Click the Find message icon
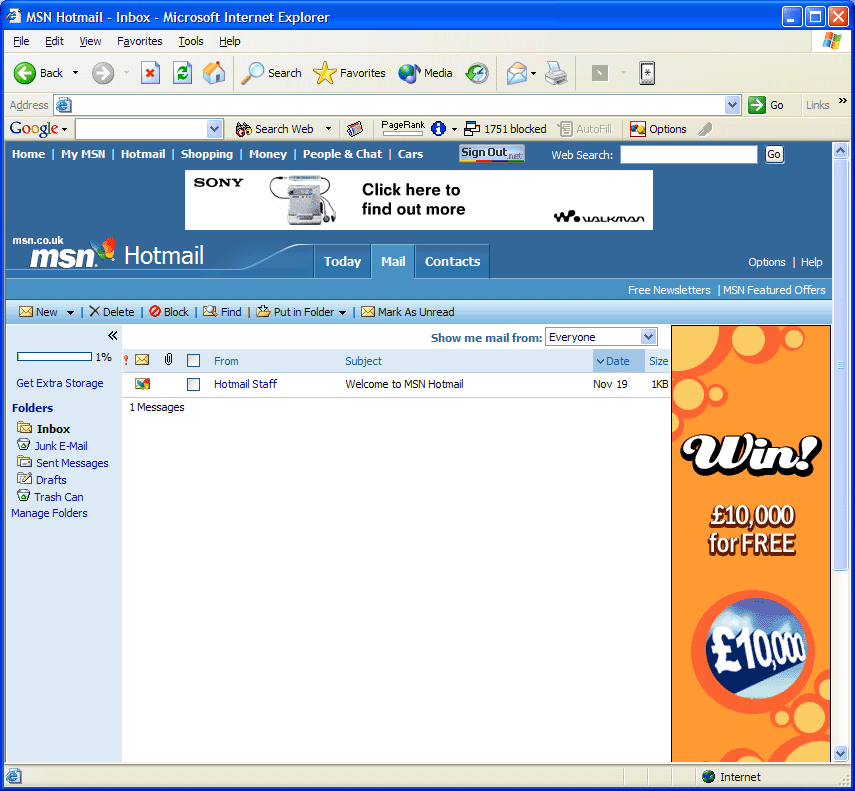Viewport: 855px width, 791px height. (210, 311)
